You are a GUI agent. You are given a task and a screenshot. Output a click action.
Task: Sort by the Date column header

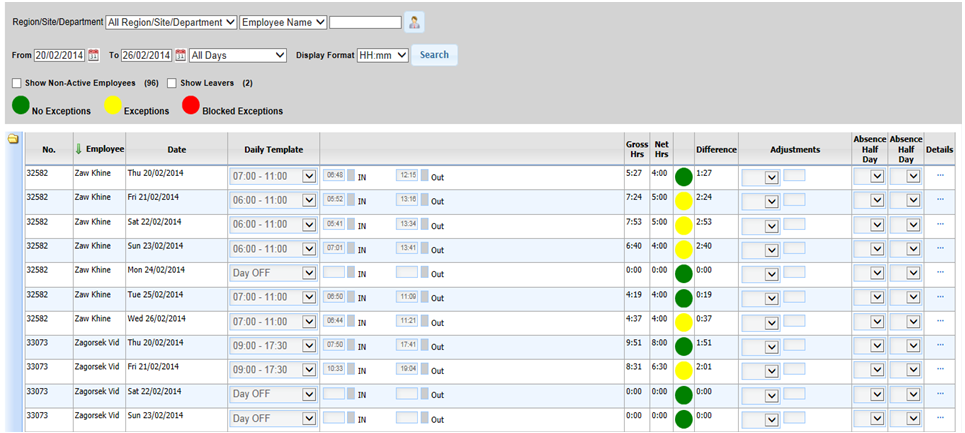tap(177, 149)
